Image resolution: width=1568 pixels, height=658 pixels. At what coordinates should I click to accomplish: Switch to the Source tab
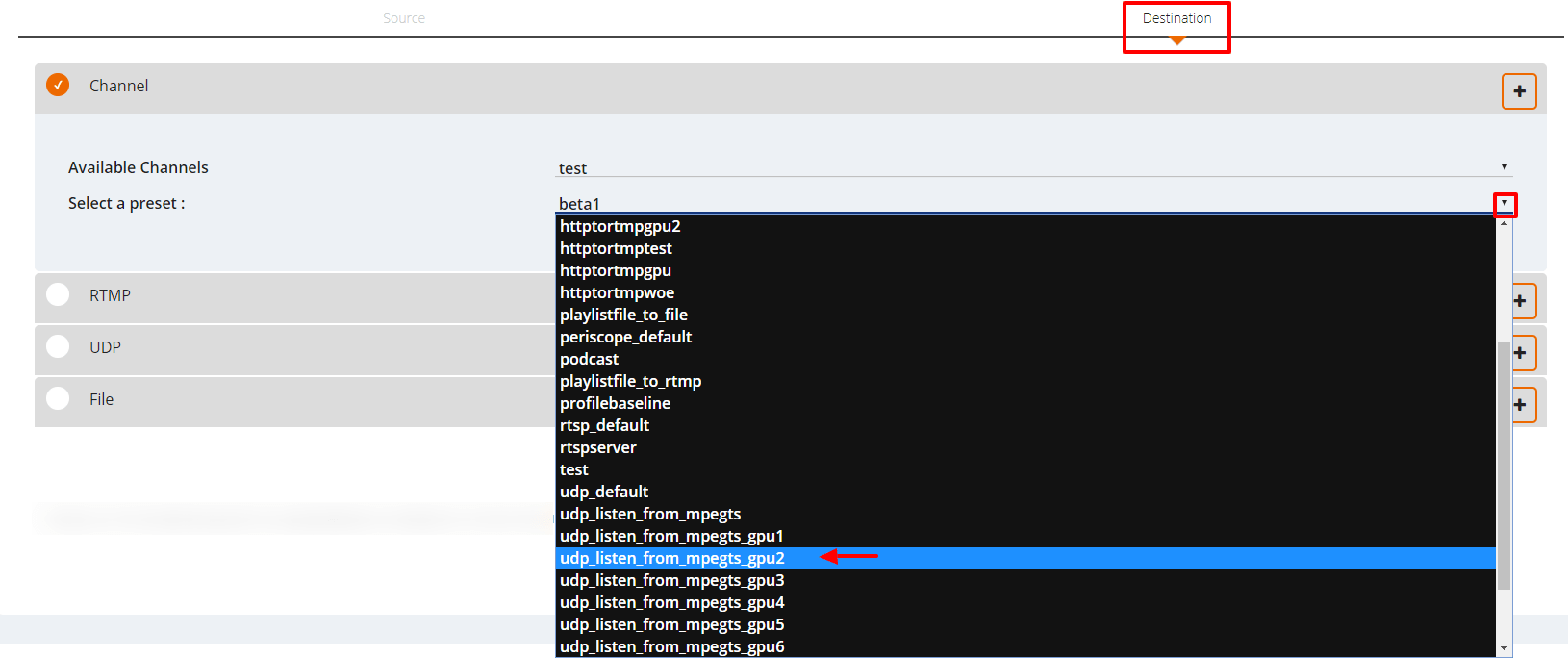(x=404, y=18)
